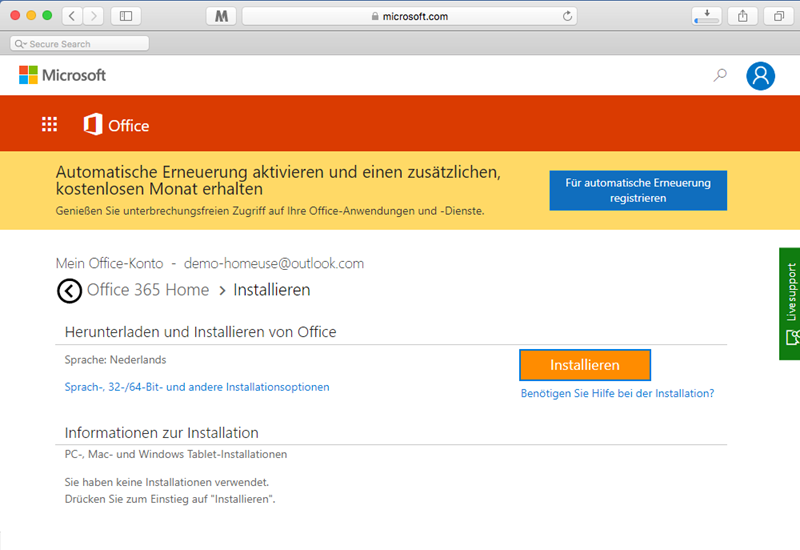Click the Installieren breadcrumb text
The image size is (800, 550).
tap(271, 290)
